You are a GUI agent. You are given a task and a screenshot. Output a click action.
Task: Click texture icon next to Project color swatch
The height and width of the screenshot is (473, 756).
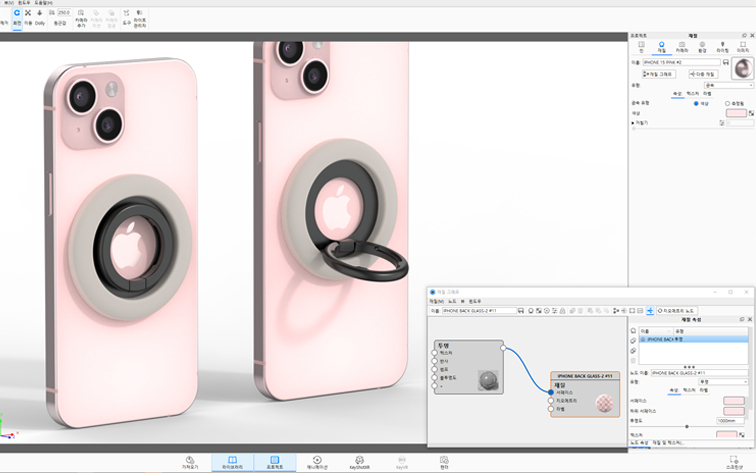coord(751,113)
